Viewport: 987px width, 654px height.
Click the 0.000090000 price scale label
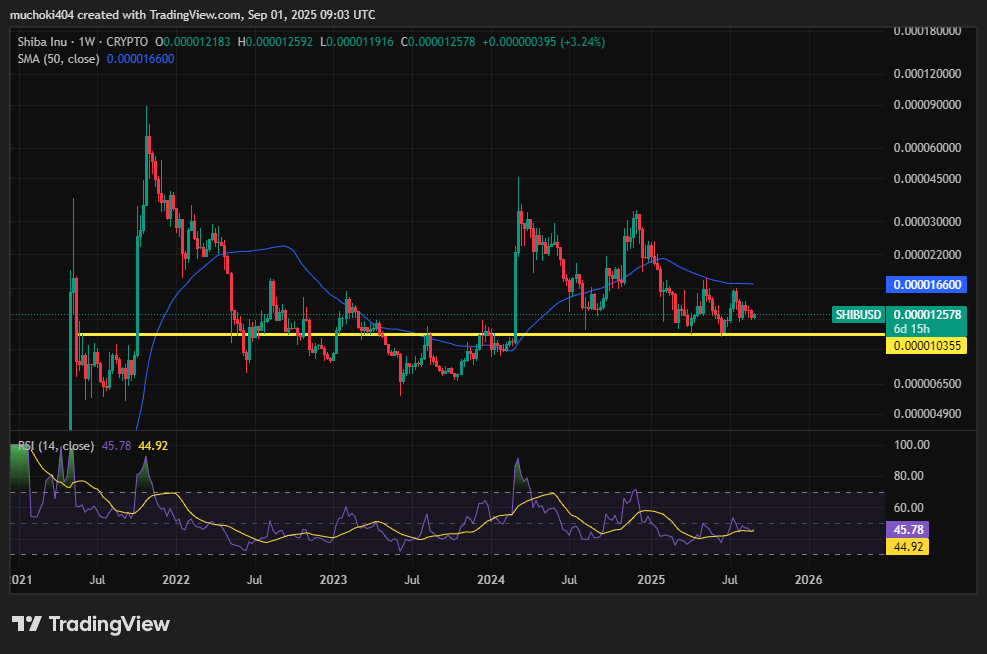point(930,104)
